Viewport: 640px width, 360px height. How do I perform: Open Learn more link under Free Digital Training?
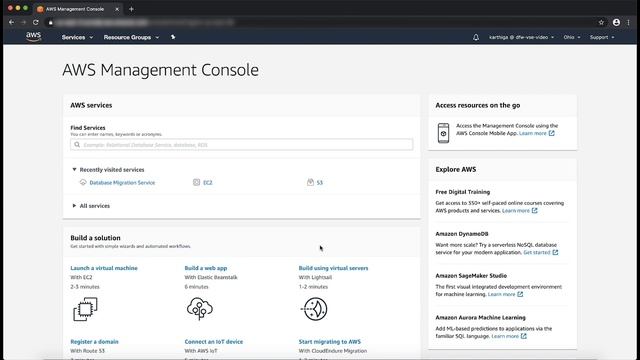point(516,211)
